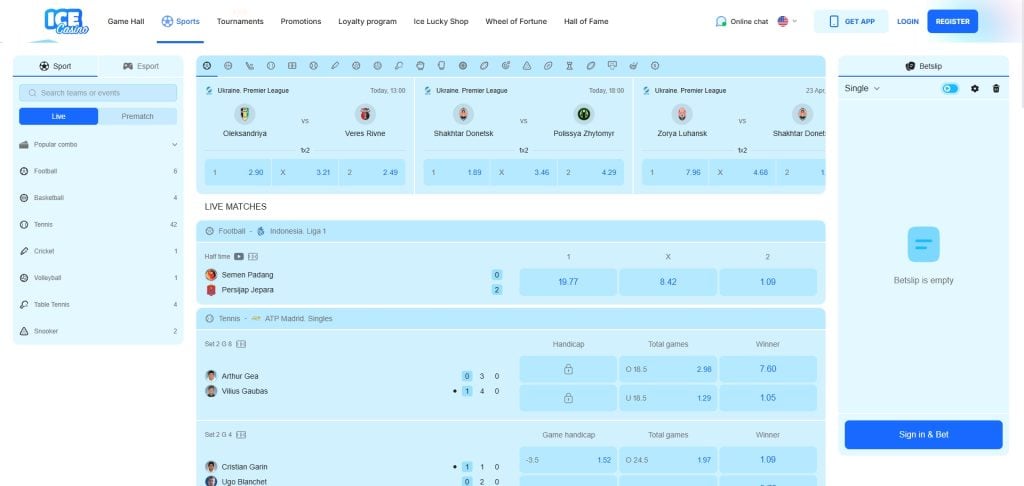Image resolution: width=1024 pixels, height=486 pixels.
Task: Open live stream icon for Semen Padang match
Action: click(x=239, y=256)
